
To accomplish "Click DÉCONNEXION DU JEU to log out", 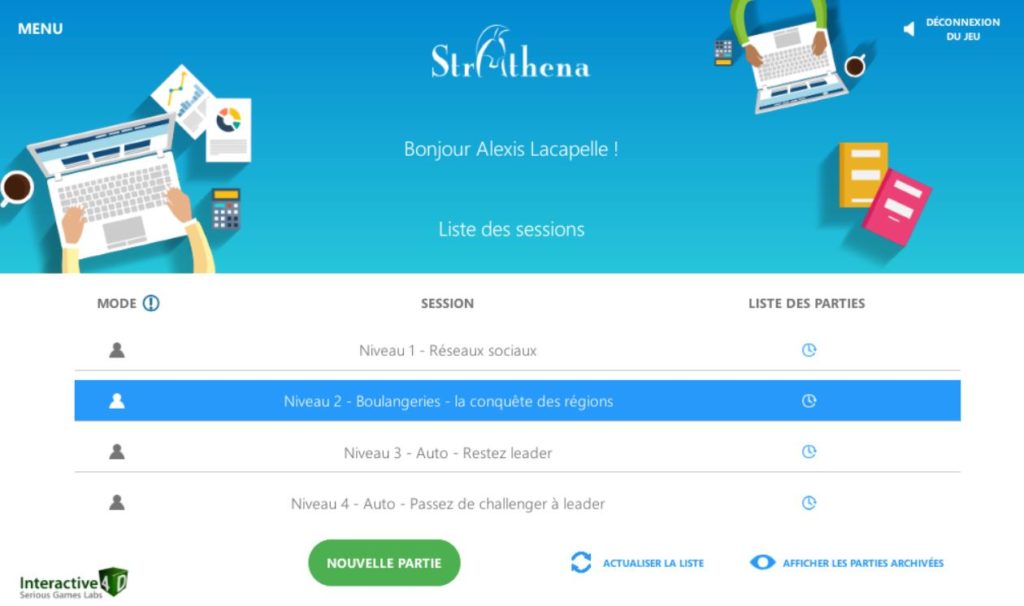I will tap(963, 29).
